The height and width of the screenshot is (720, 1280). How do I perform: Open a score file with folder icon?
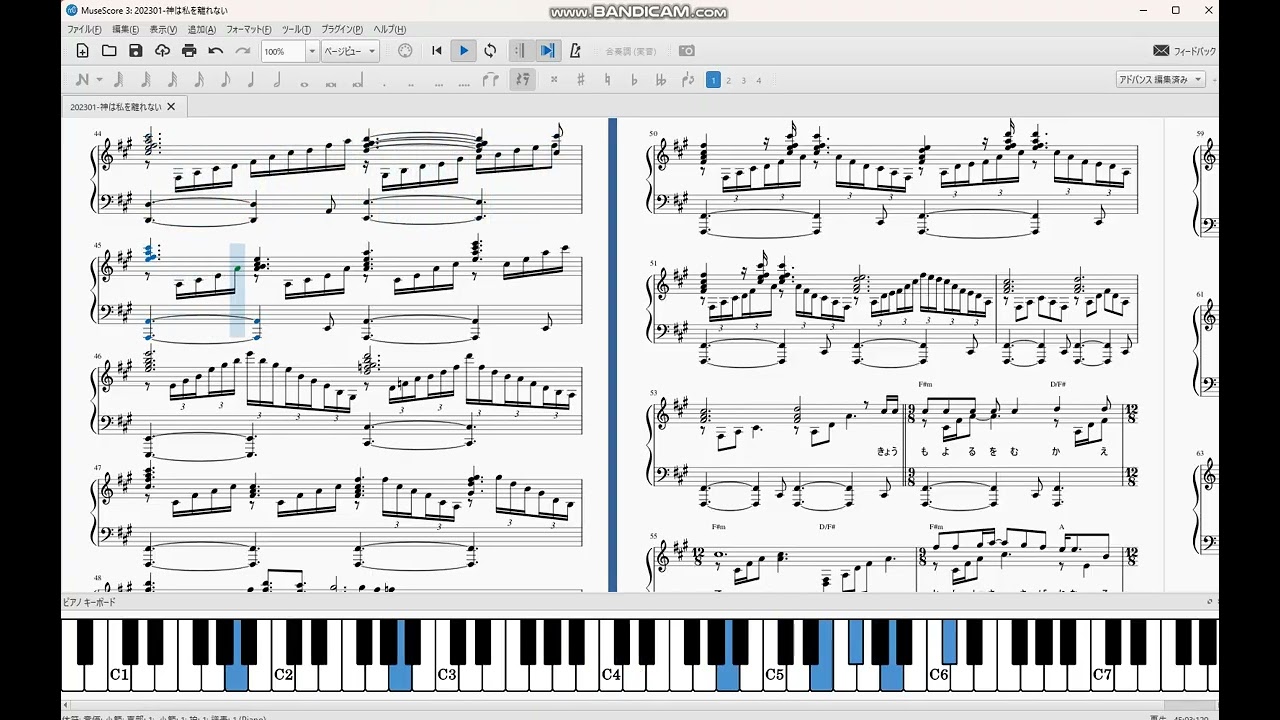(x=109, y=51)
